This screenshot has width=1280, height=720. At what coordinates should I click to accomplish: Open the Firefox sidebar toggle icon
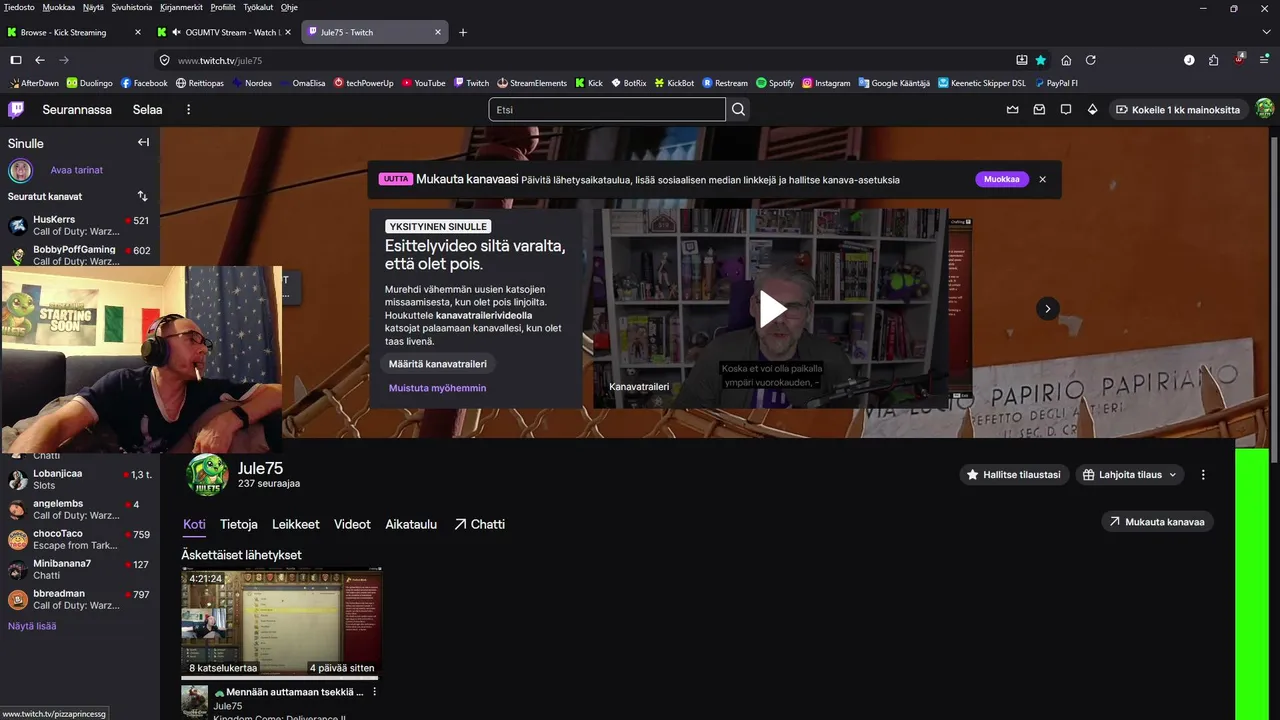pos(16,60)
